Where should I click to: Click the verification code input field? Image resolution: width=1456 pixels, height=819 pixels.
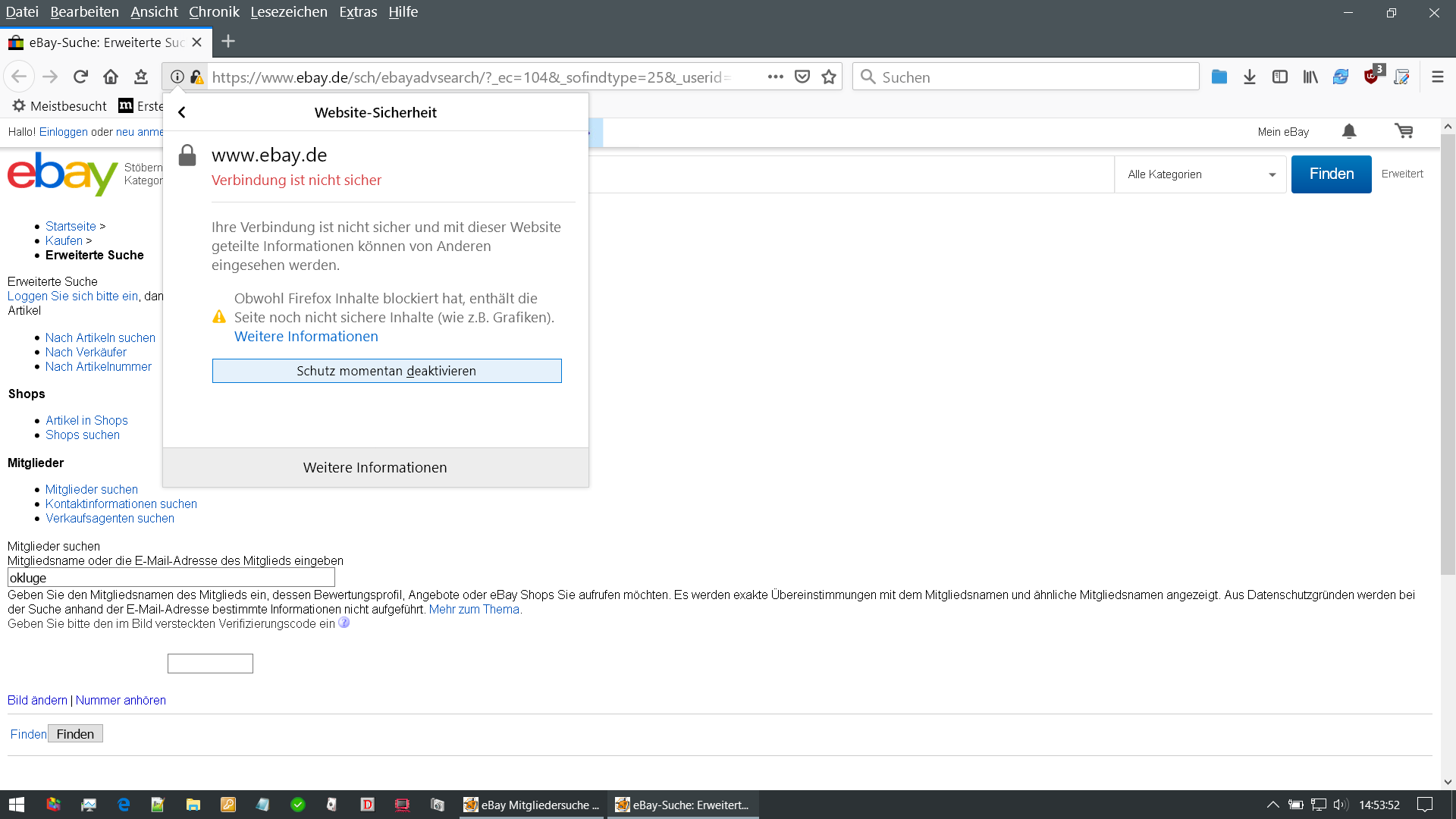coord(210,664)
